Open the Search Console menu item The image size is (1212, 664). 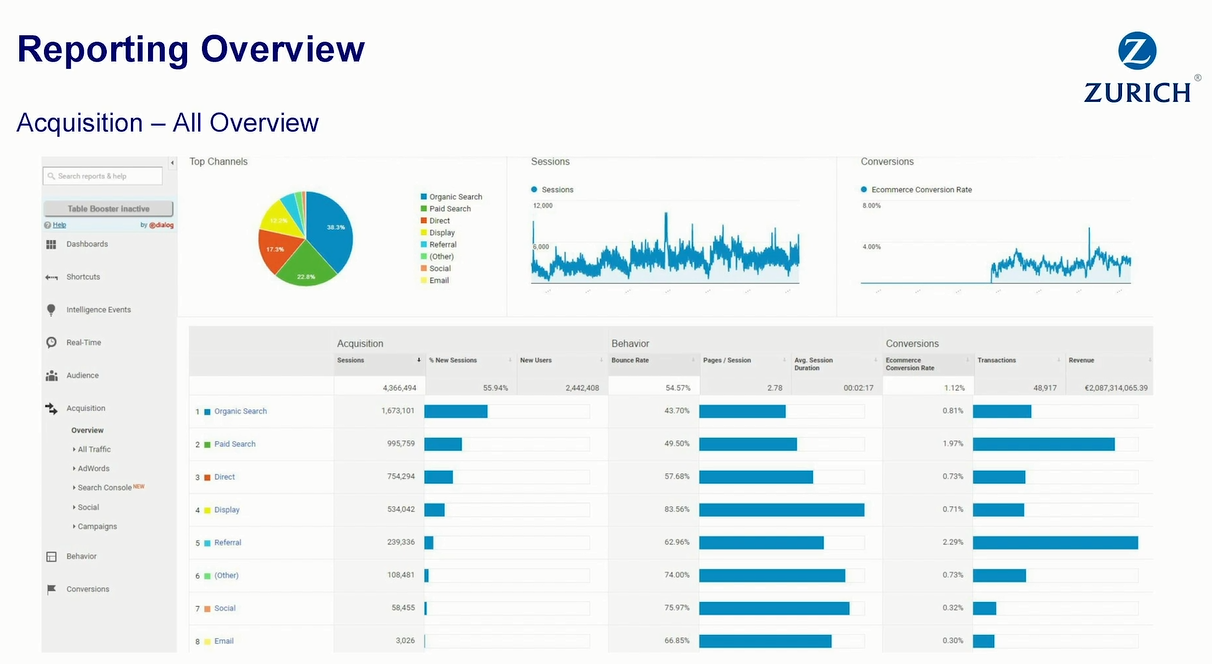[x=104, y=488]
